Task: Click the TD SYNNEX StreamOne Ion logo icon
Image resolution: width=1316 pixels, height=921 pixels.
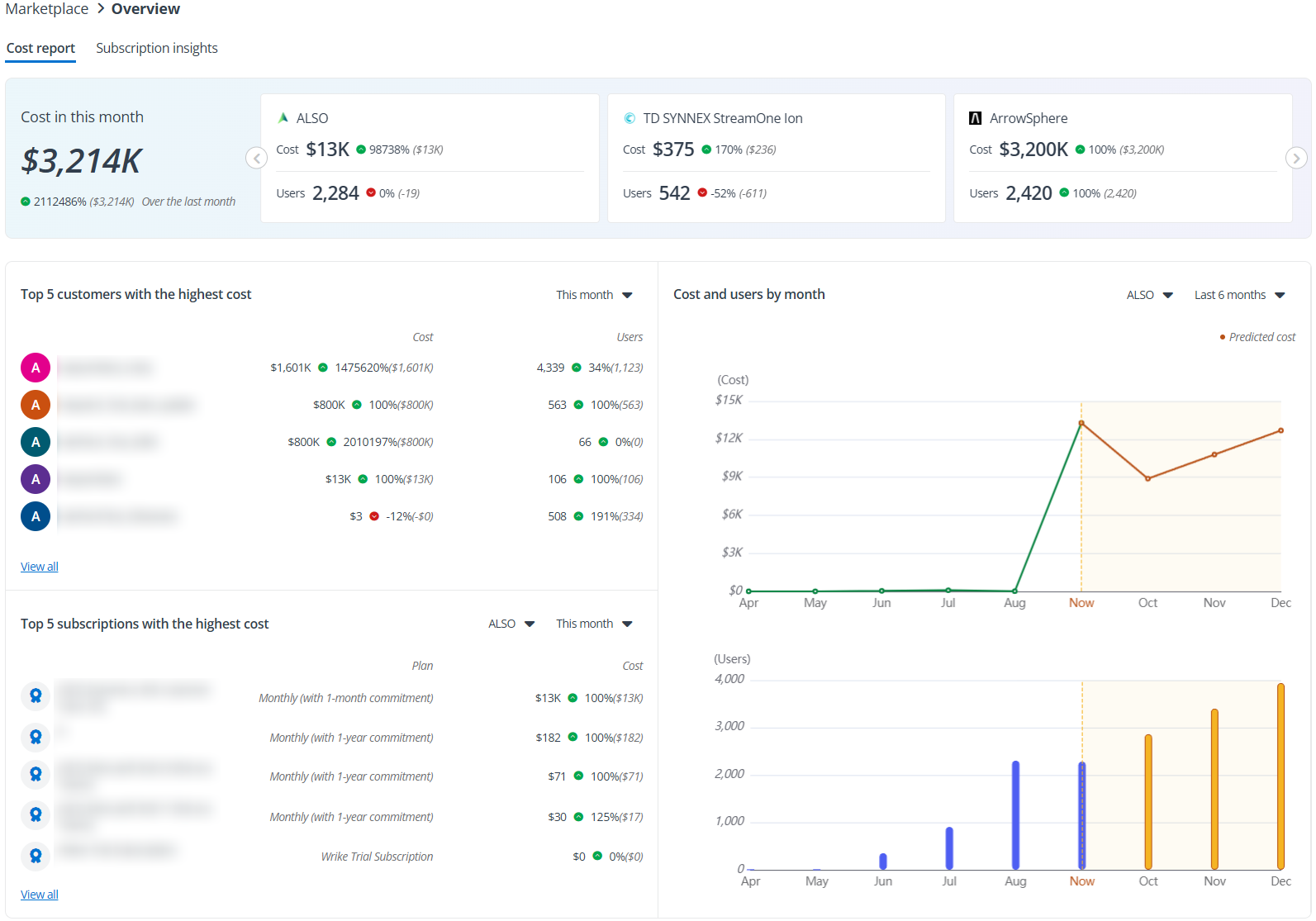Action: coord(629,118)
